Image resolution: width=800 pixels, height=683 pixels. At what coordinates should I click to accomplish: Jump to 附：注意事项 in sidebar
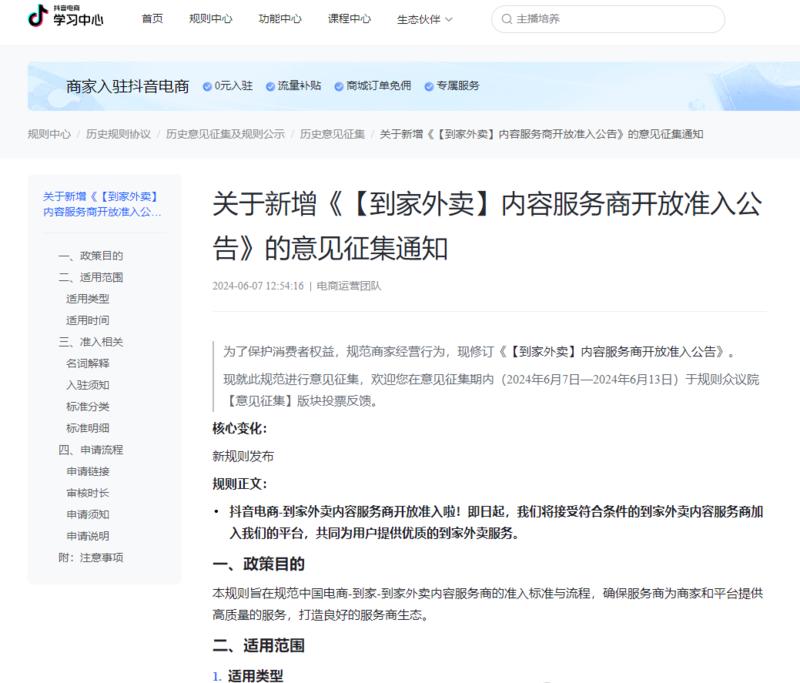91,558
